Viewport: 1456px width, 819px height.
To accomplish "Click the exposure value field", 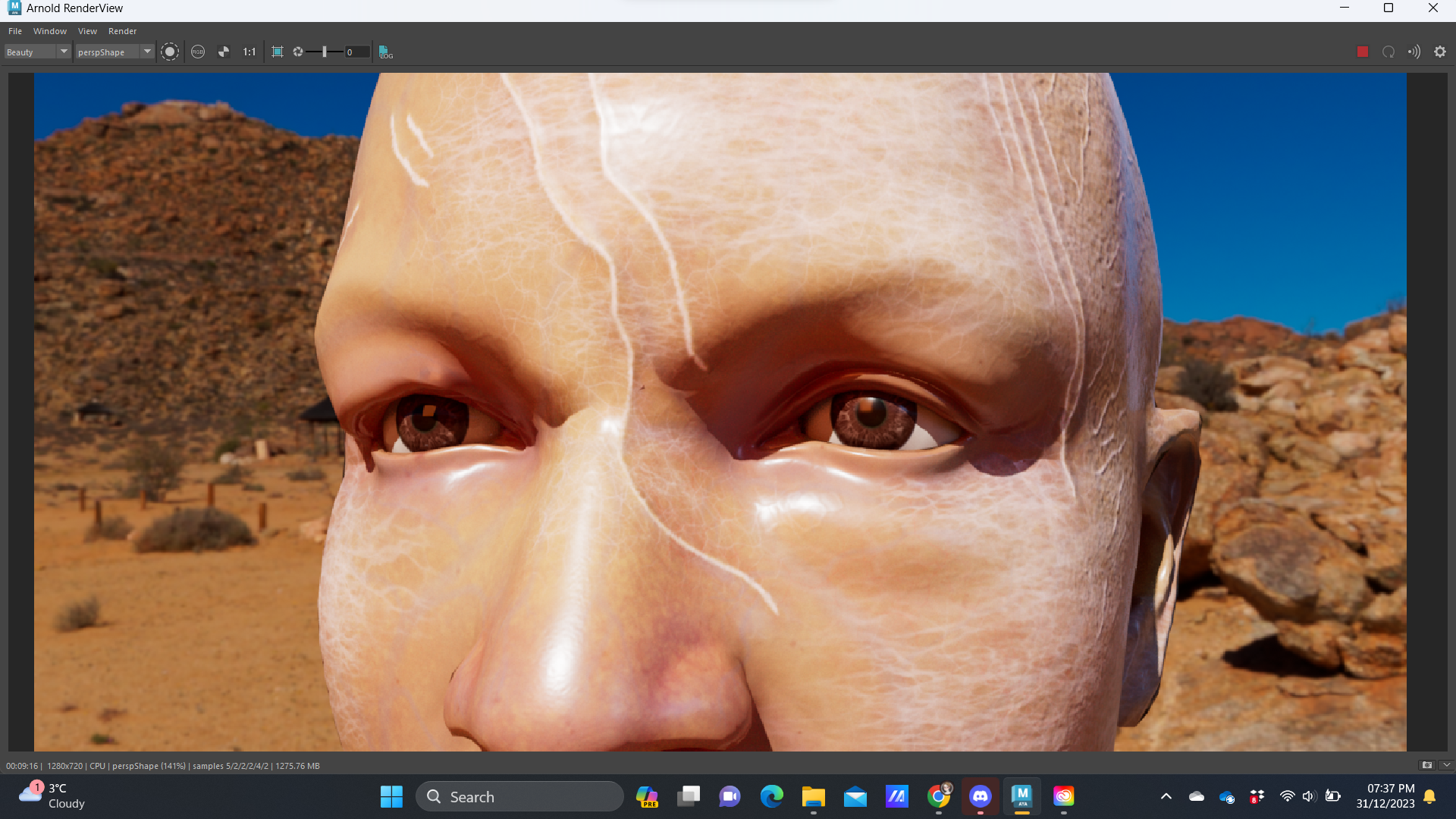I will click(358, 52).
